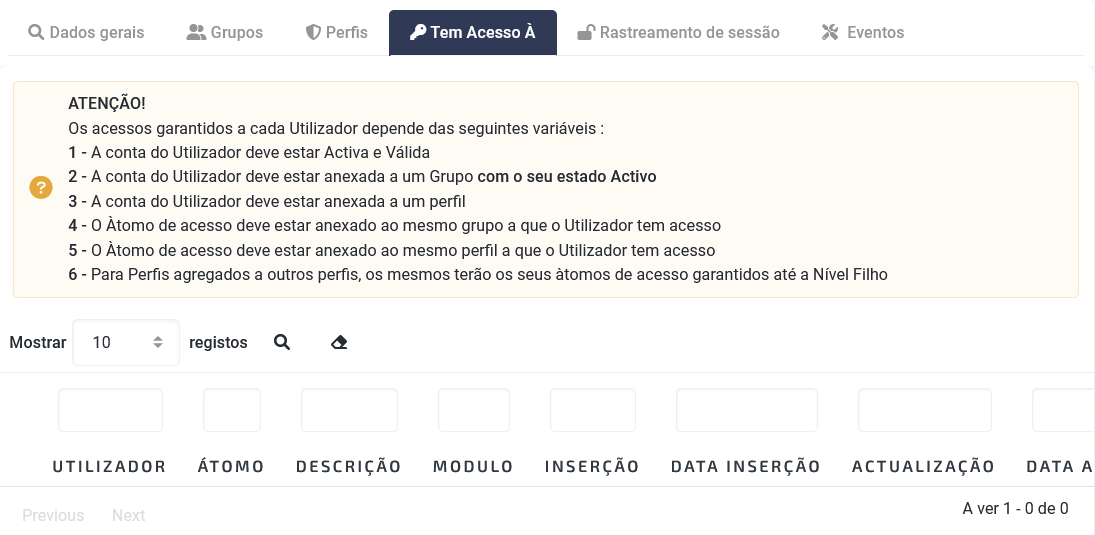The width and height of the screenshot is (1095, 535).
Task: Open the Eventos tab
Action: coord(862,32)
